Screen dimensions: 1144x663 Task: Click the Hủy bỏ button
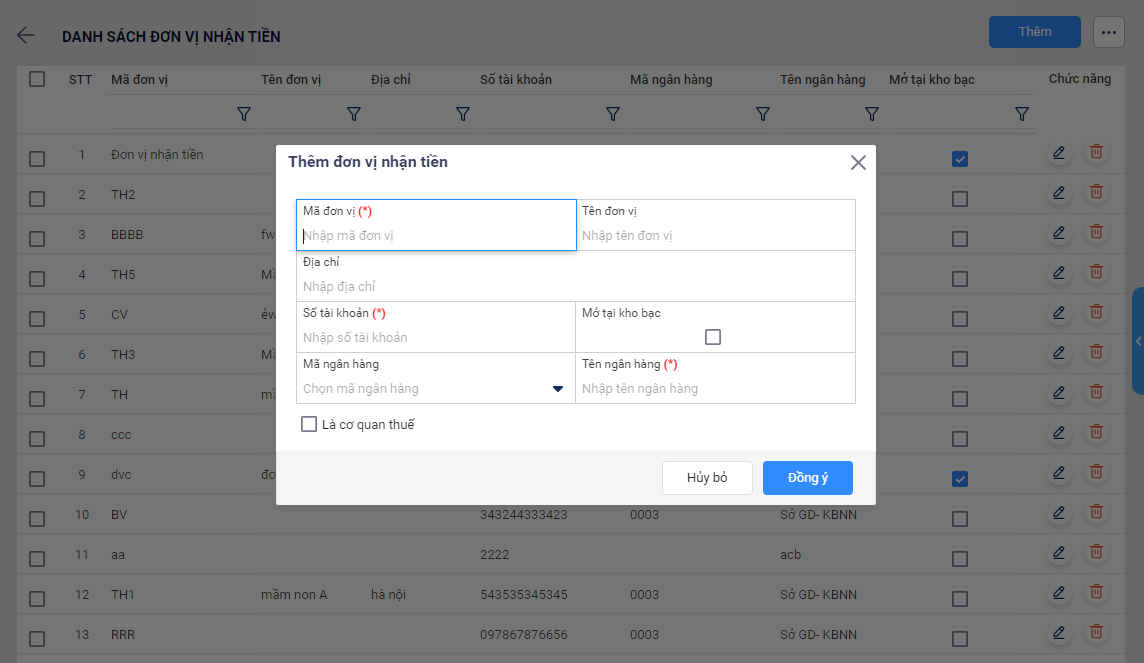tap(707, 478)
